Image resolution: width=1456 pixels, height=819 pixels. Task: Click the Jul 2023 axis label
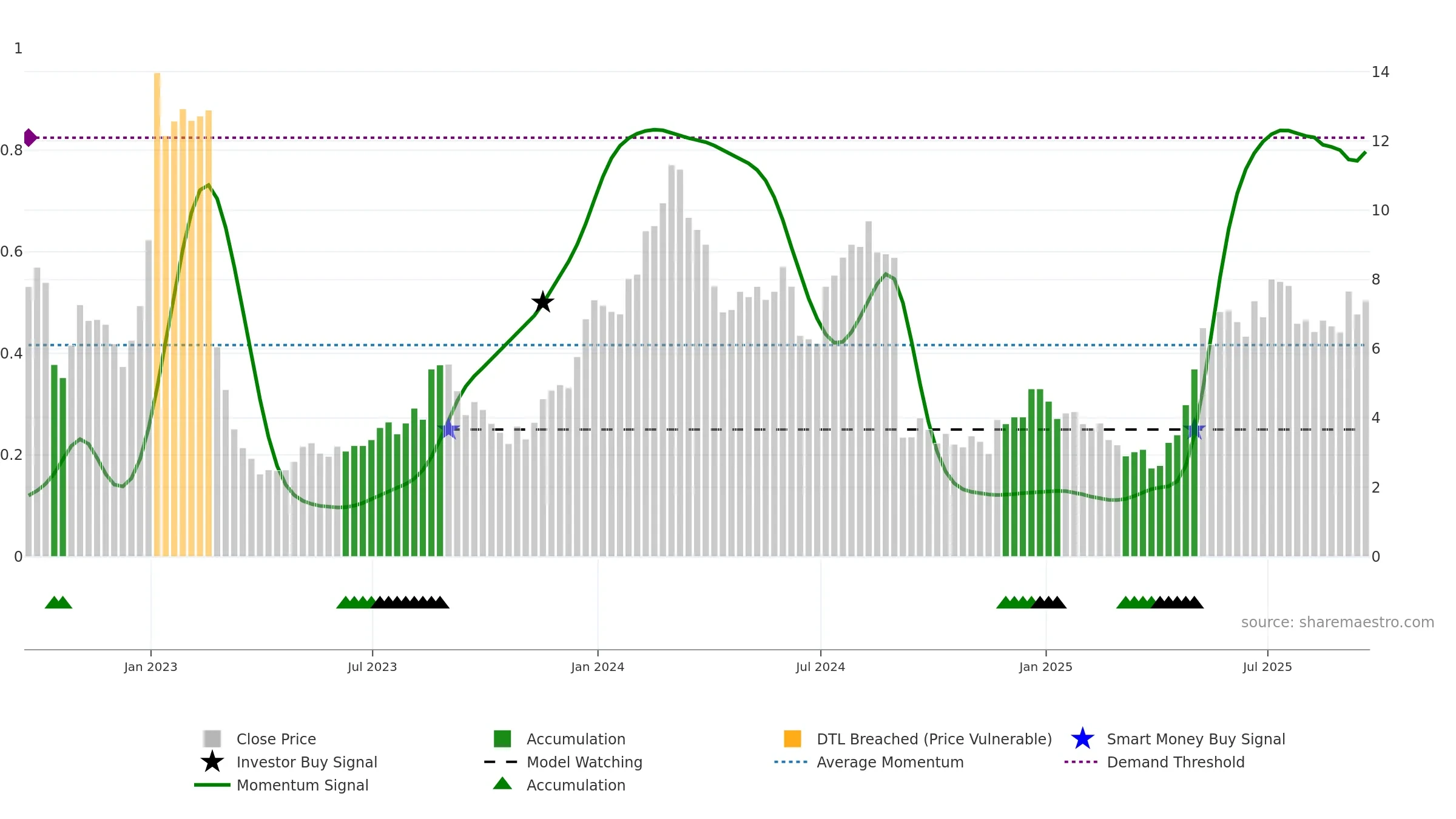point(372,667)
